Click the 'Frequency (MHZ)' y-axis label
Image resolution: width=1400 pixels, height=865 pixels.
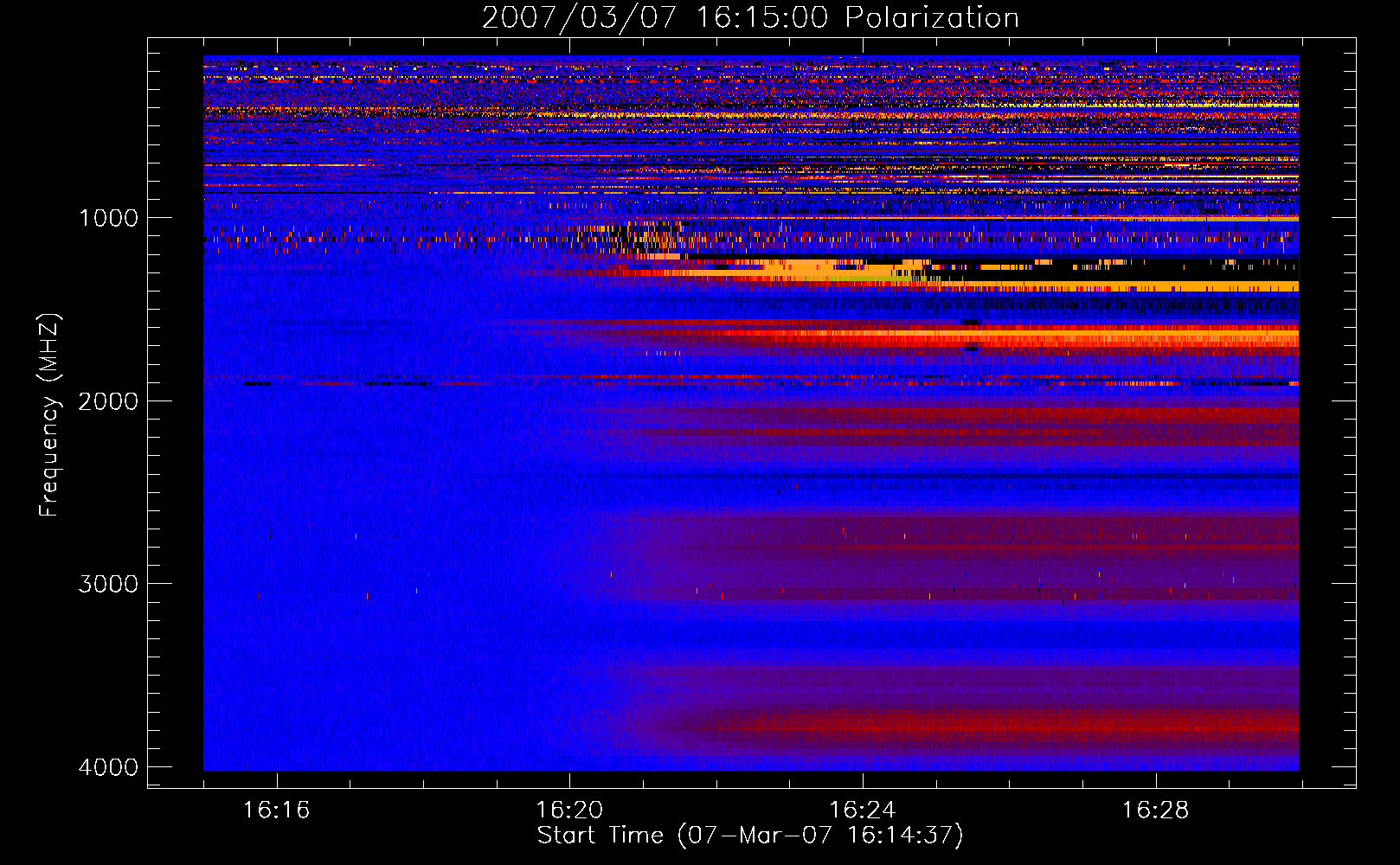coord(49,415)
